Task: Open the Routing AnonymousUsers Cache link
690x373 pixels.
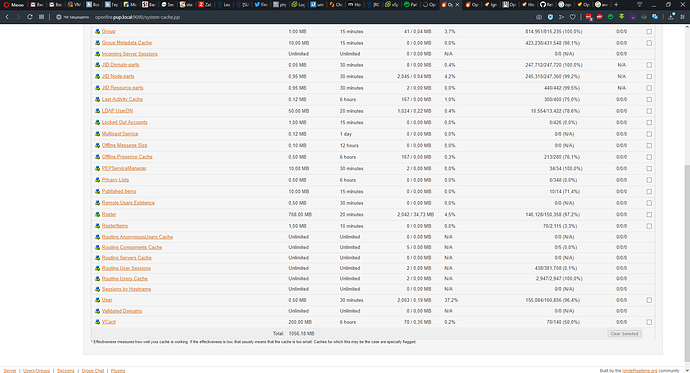Action: click(x=137, y=237)
